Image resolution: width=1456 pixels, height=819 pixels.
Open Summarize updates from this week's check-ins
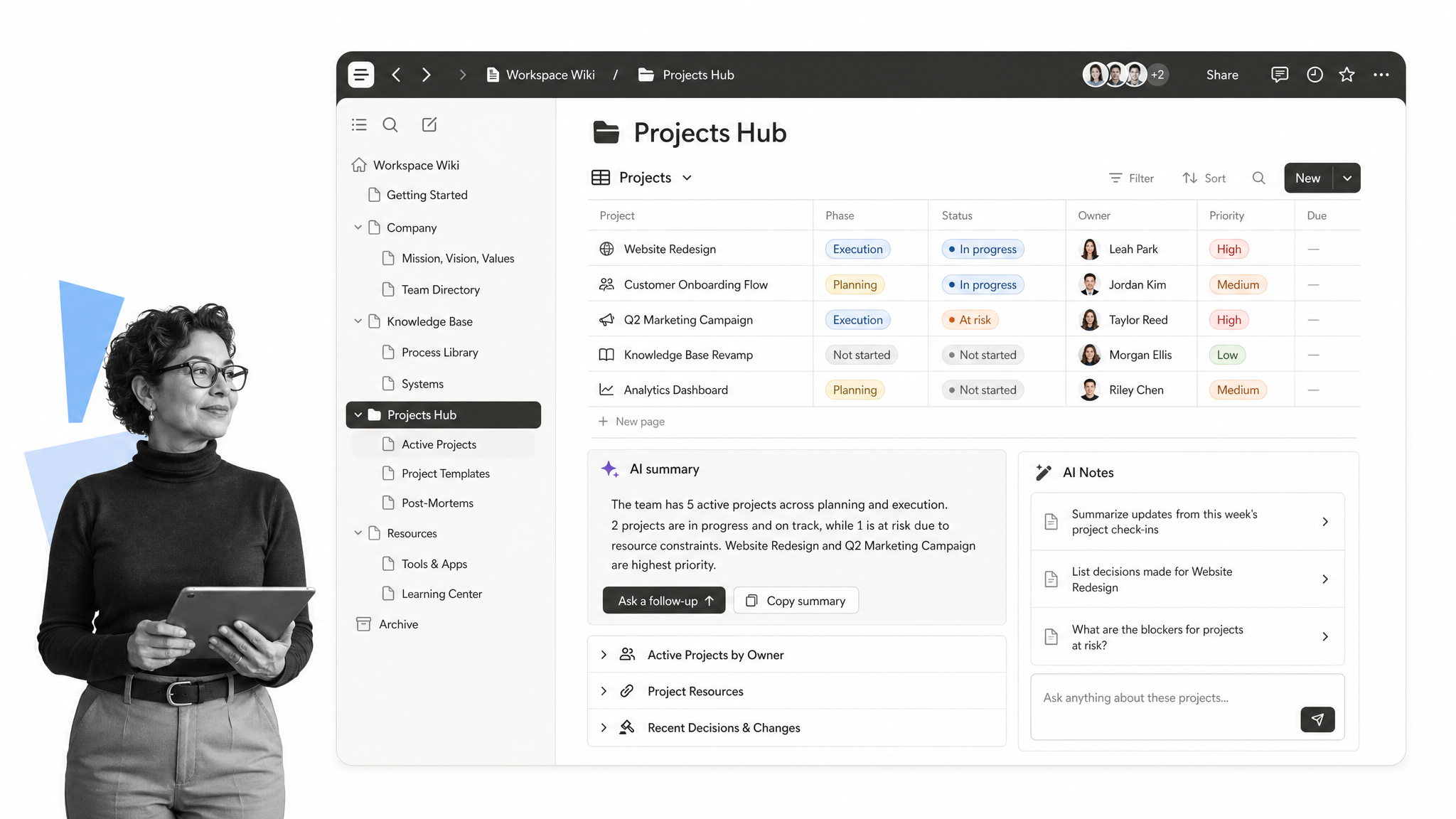pyautogui.click(x=1187, y=522)
